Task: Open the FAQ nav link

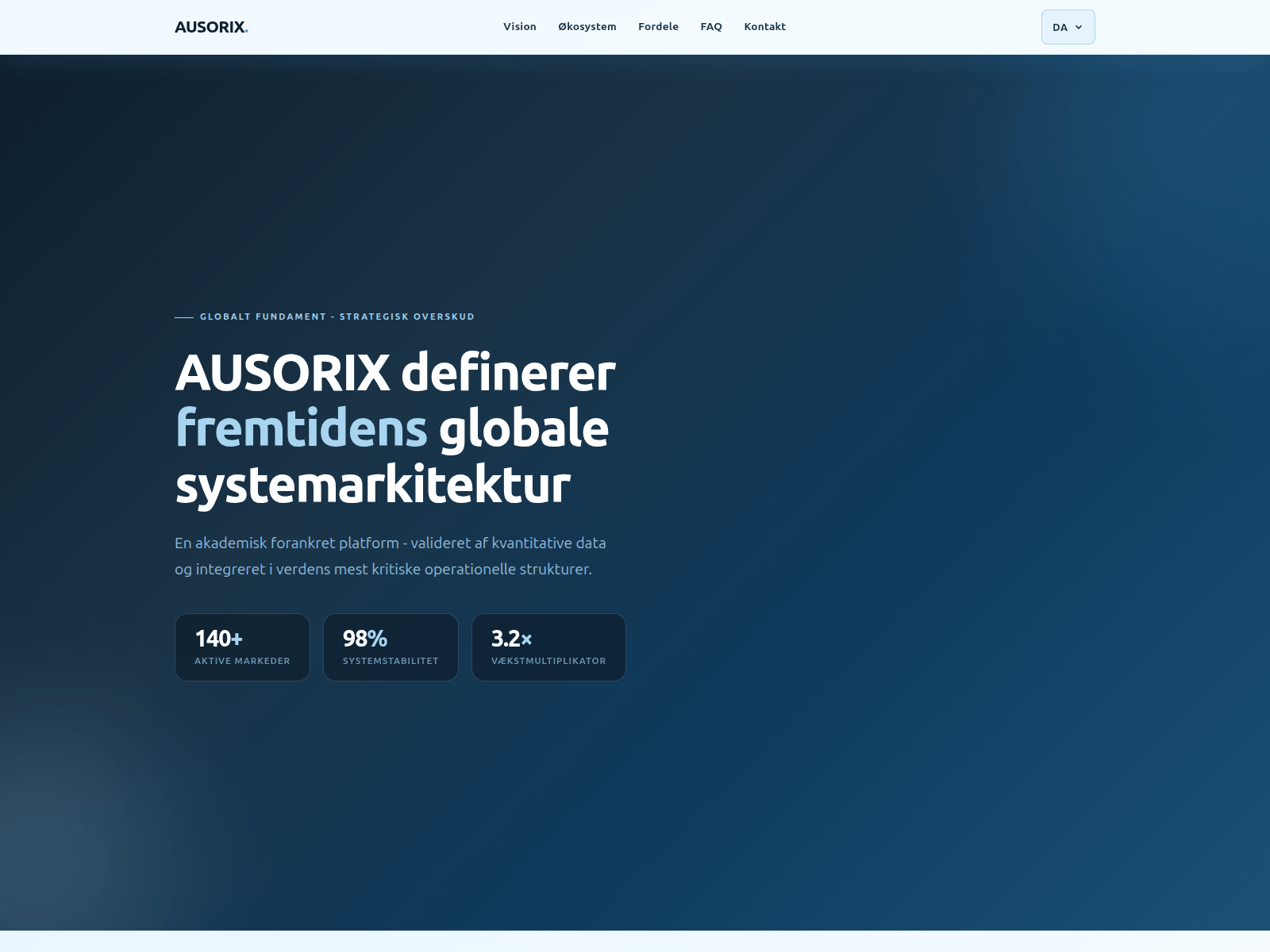Action: 711,26
